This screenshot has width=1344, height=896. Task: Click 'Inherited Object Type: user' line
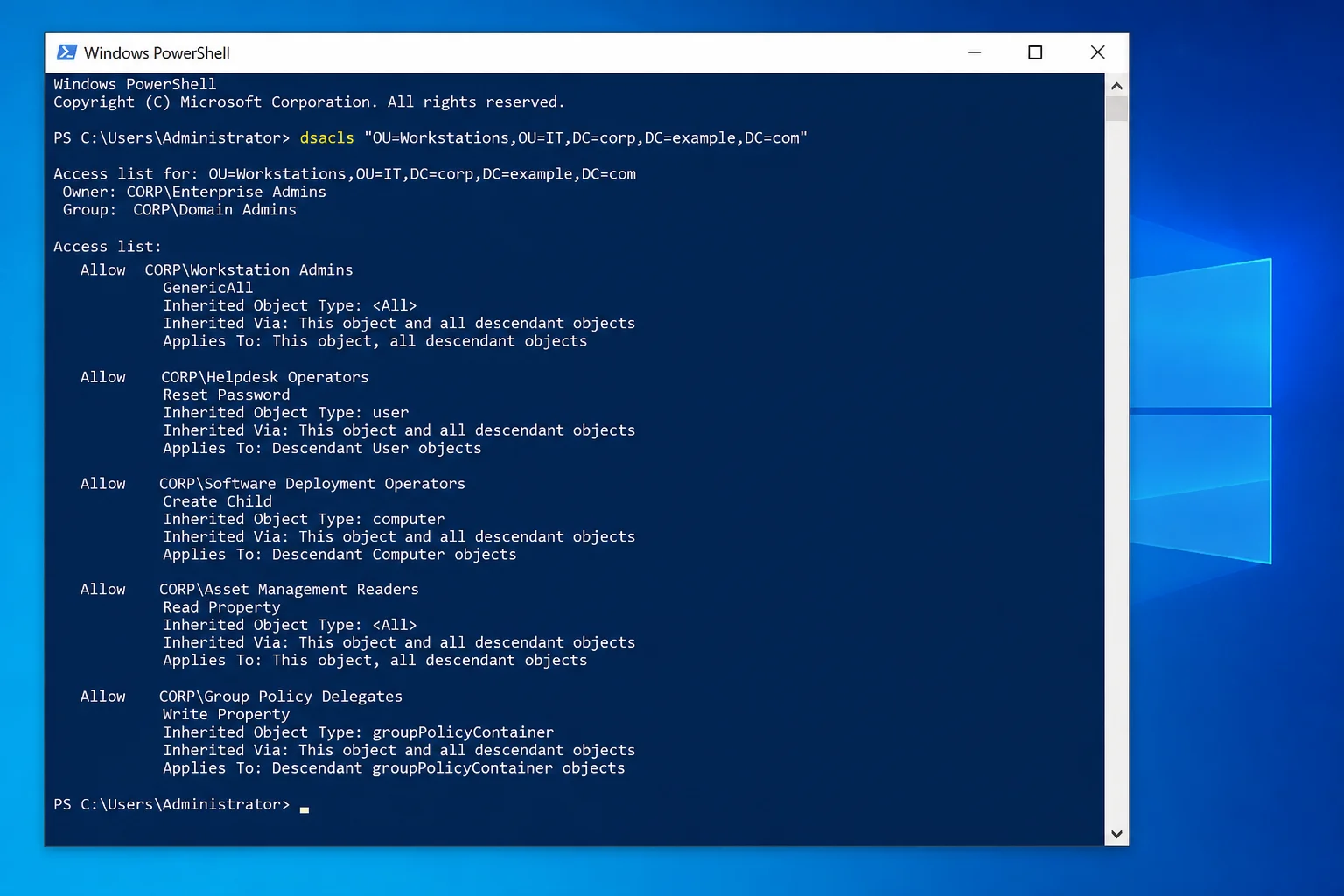click(x=286, y=412)
